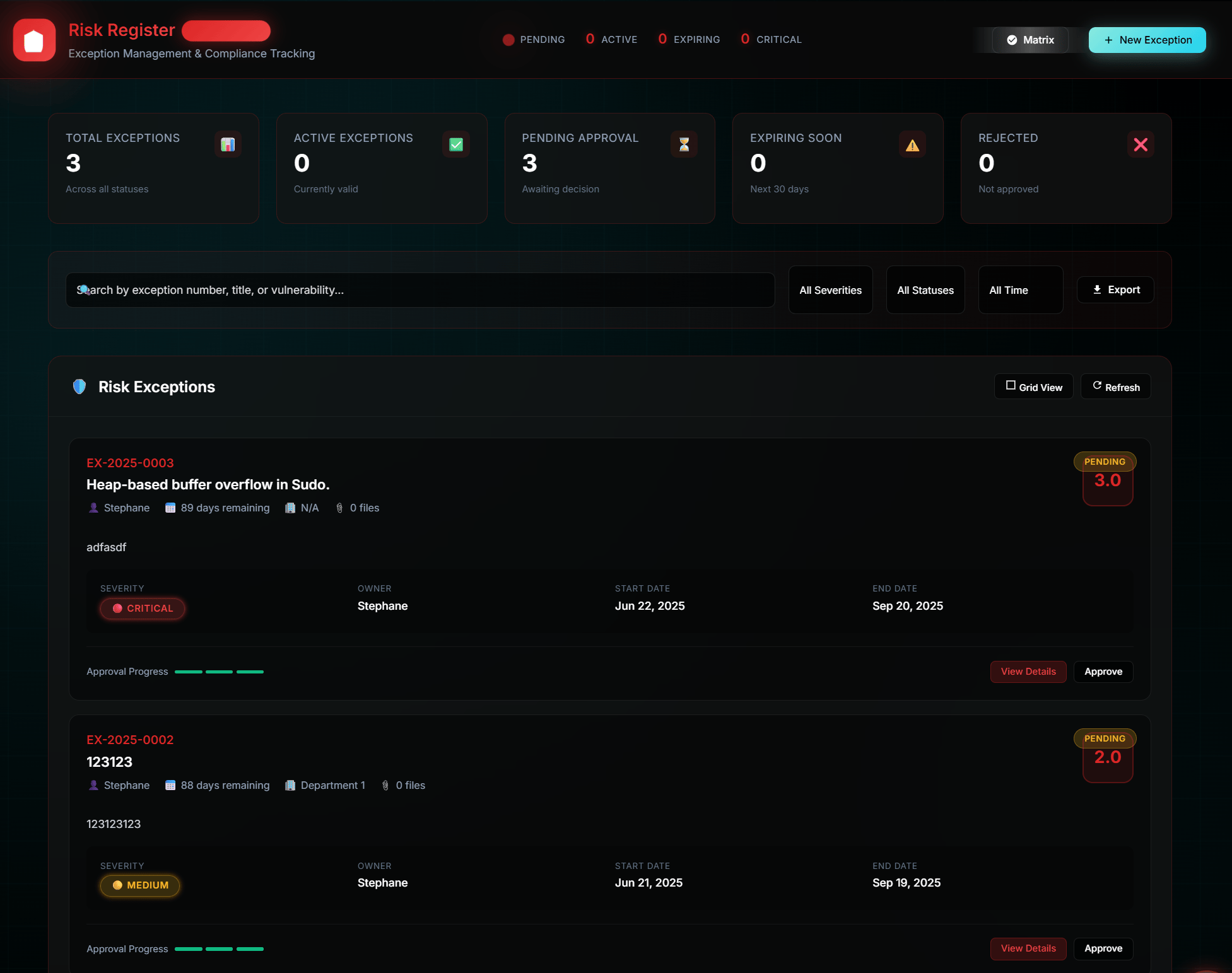The image size is (1232, 973).
Task: Export the exception list
Action: click(1115, 289)
